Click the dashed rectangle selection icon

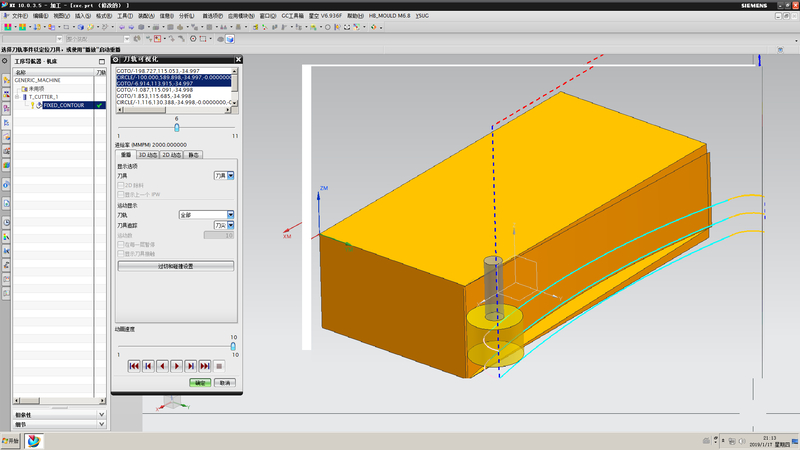click(203, 39)
